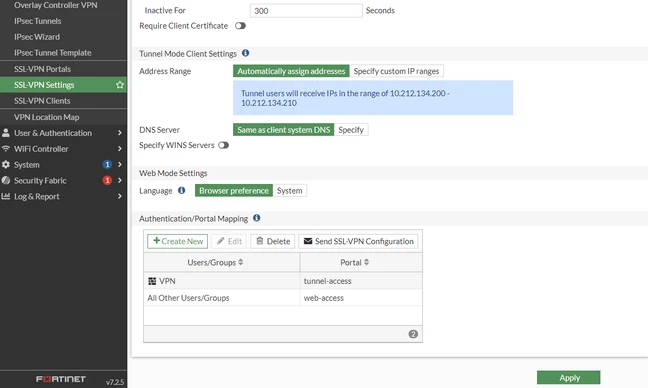
Task: Click the v7.2.5 version label
Action: pyautogui.click(x=114, y=382)
